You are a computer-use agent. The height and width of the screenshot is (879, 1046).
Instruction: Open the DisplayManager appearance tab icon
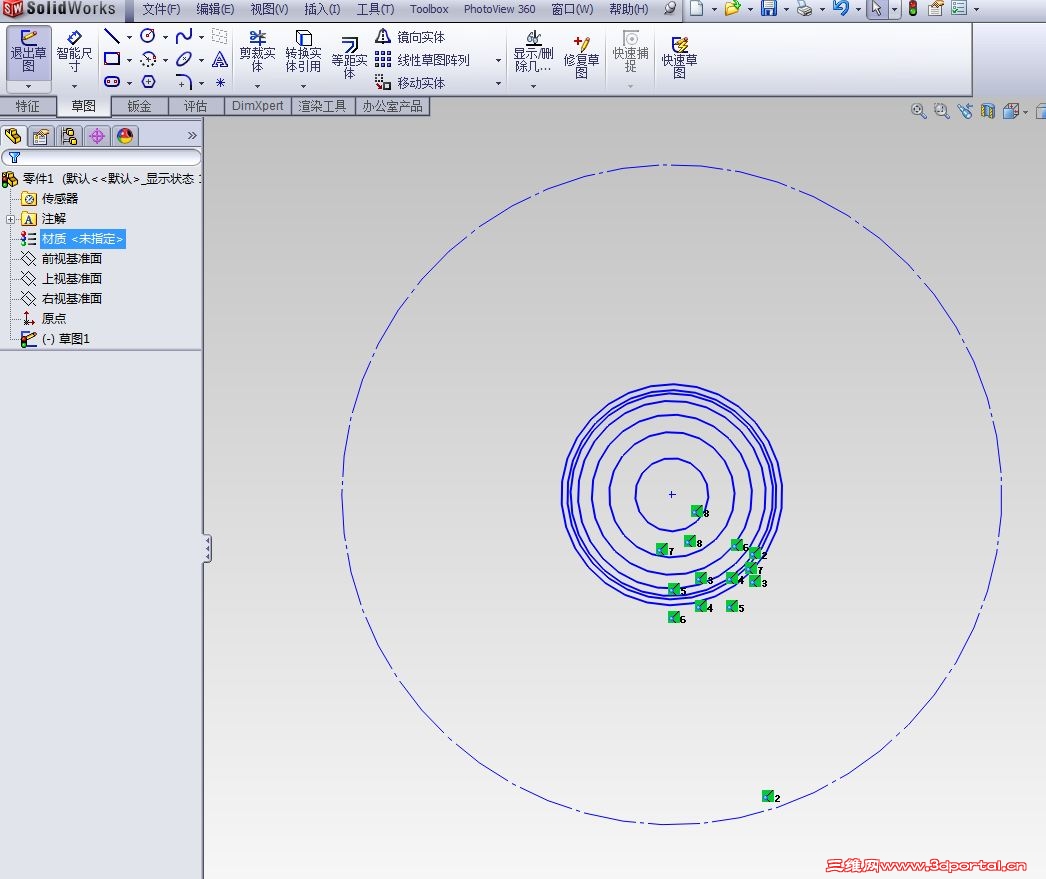tap(125, 136)
